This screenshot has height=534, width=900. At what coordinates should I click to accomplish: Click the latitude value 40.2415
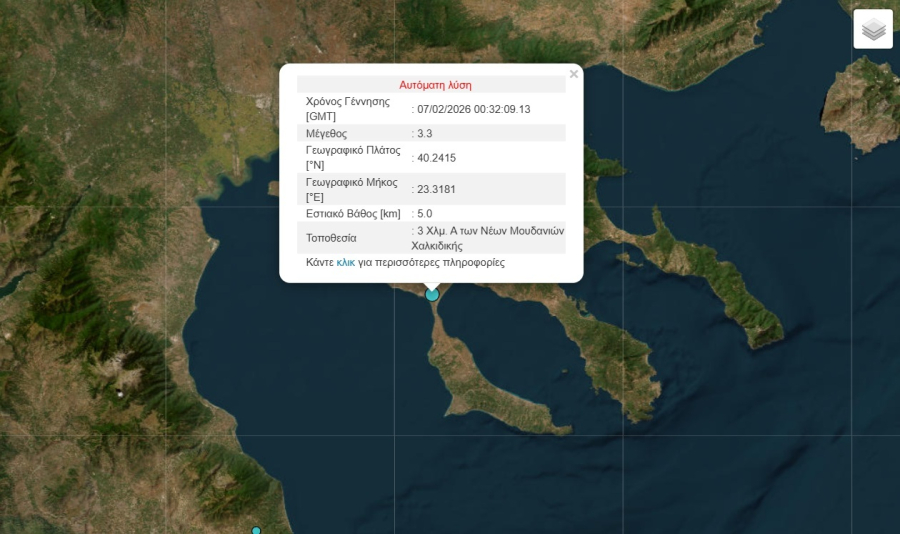point(437,158)
